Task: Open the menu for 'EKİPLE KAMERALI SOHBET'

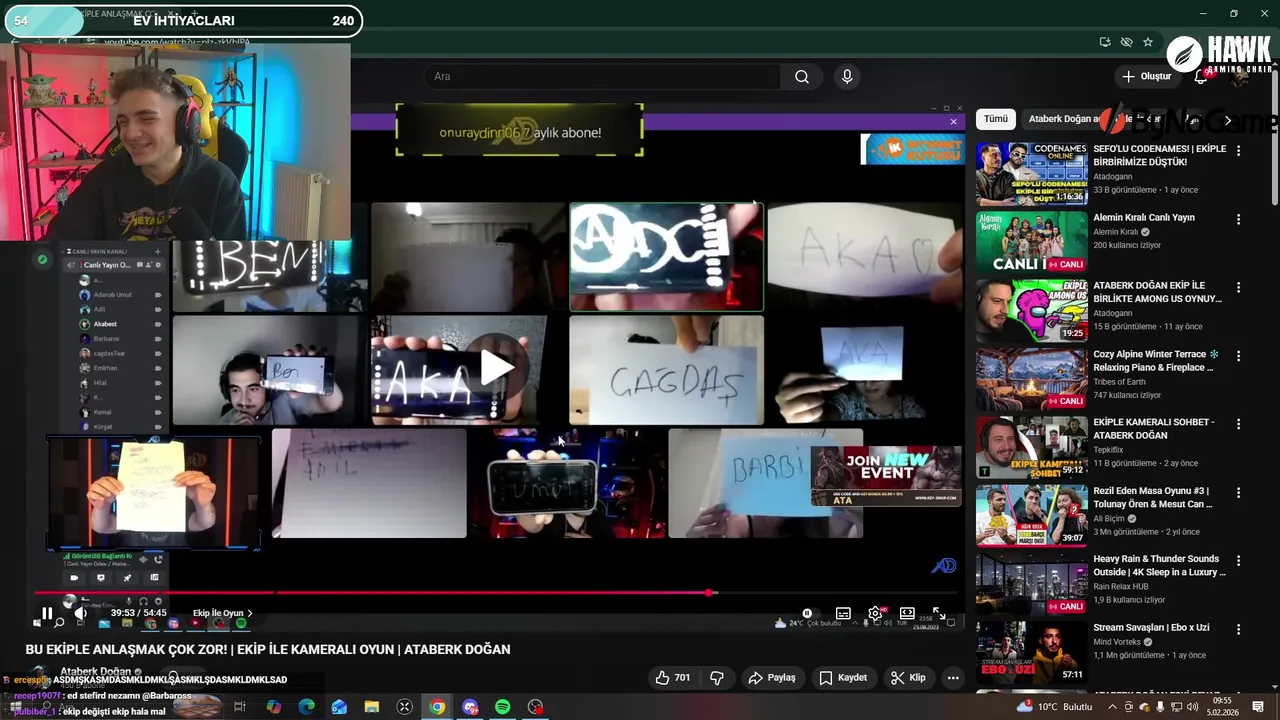Action: [1238, 424]
